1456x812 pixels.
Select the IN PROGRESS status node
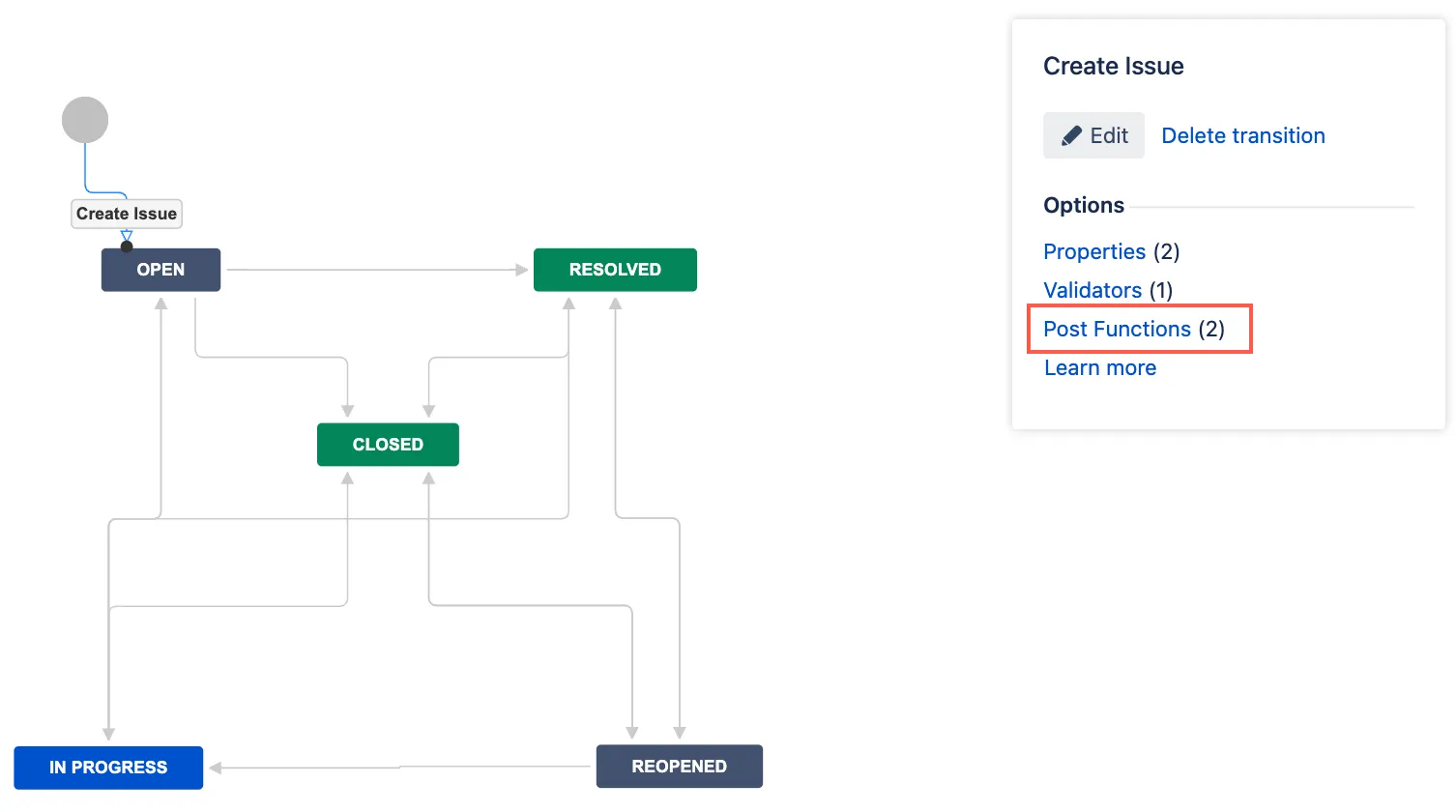pyautogui.click(x=108, y=768)
